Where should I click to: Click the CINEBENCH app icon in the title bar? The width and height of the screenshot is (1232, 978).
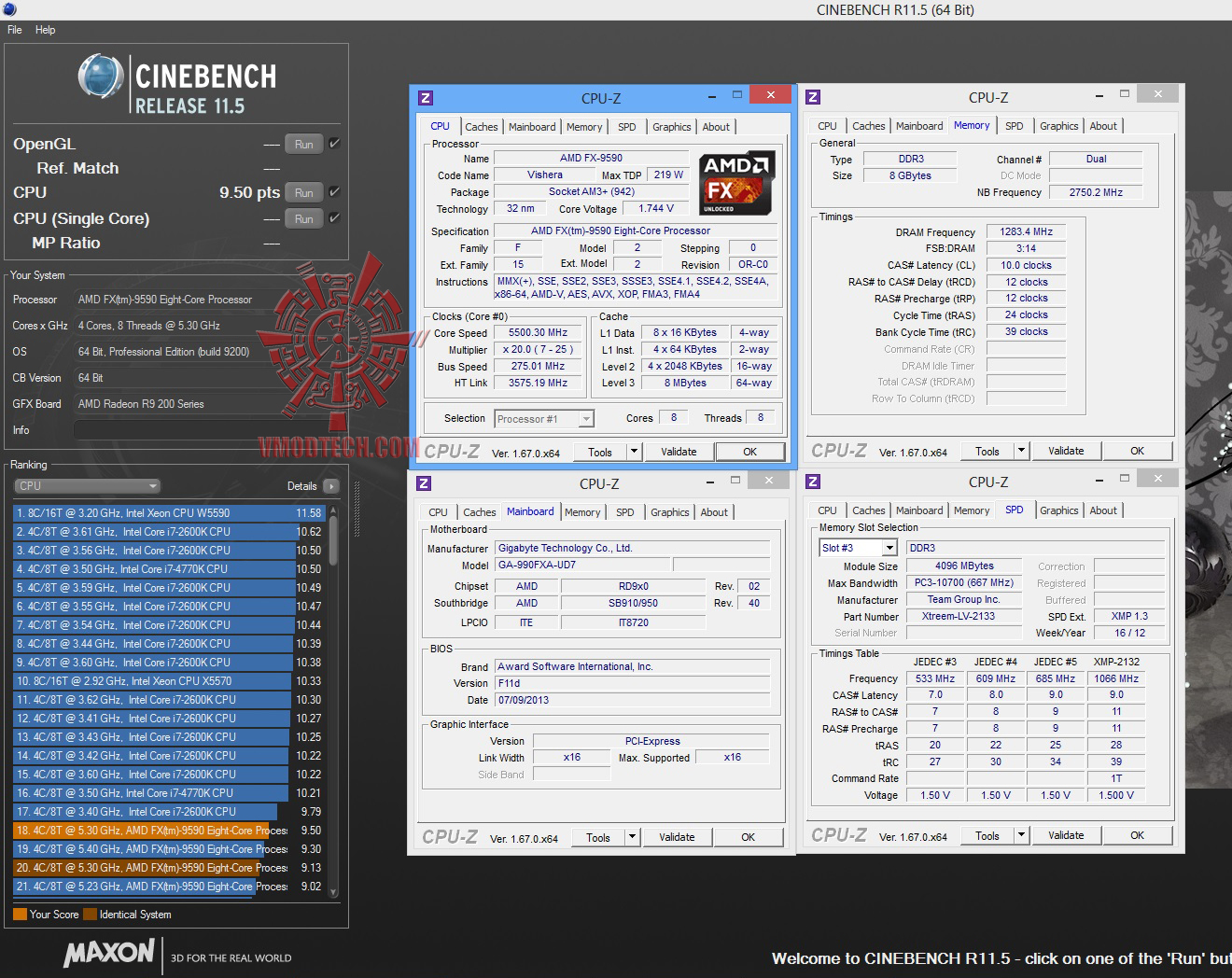(9, 9)
